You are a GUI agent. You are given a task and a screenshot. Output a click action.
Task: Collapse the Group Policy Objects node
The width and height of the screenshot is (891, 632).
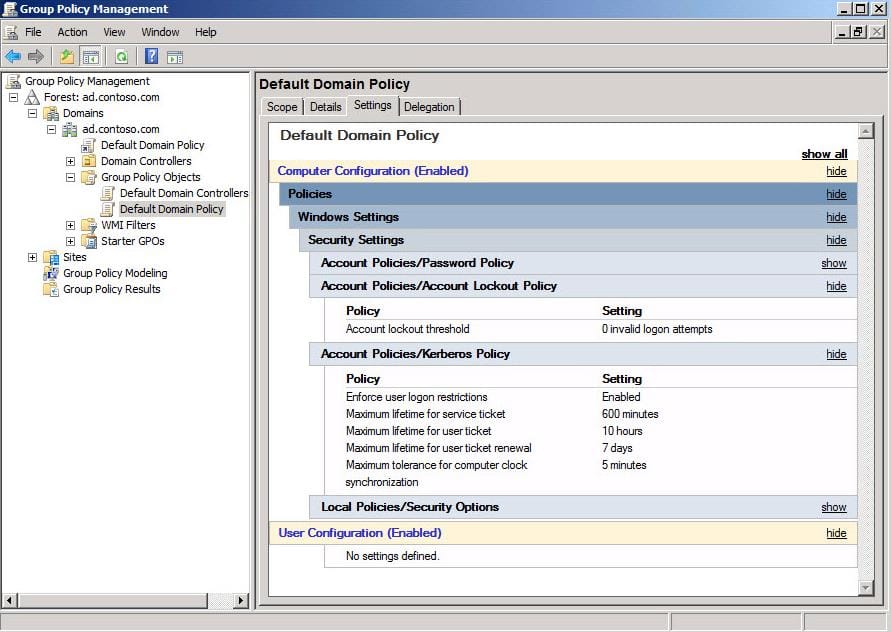pyautogui.click(x=70, y=177)
